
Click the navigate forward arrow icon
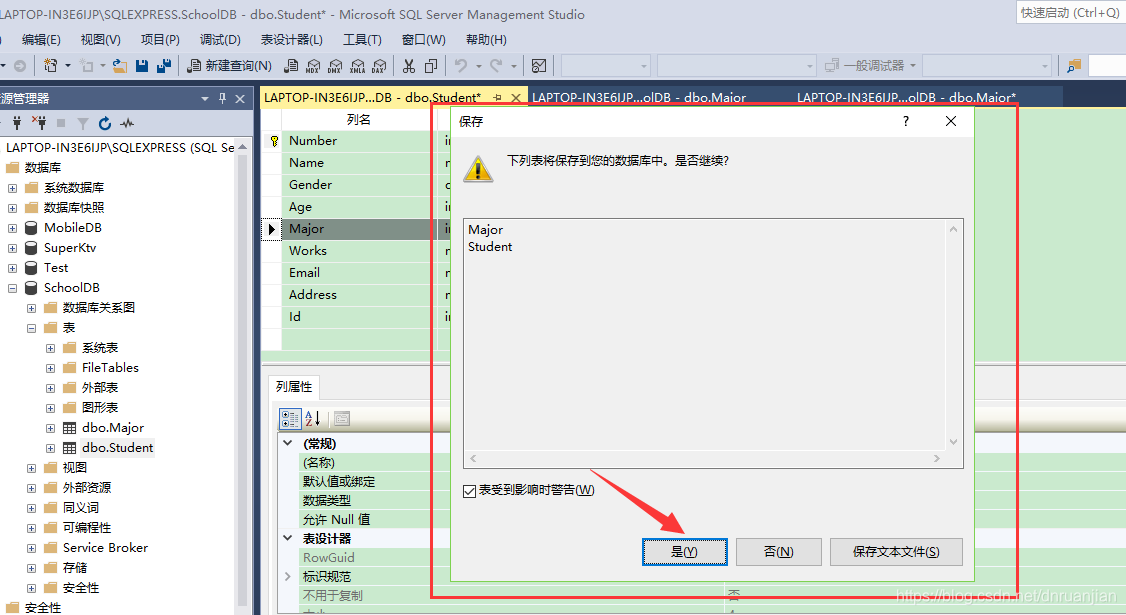pos(20,65)
